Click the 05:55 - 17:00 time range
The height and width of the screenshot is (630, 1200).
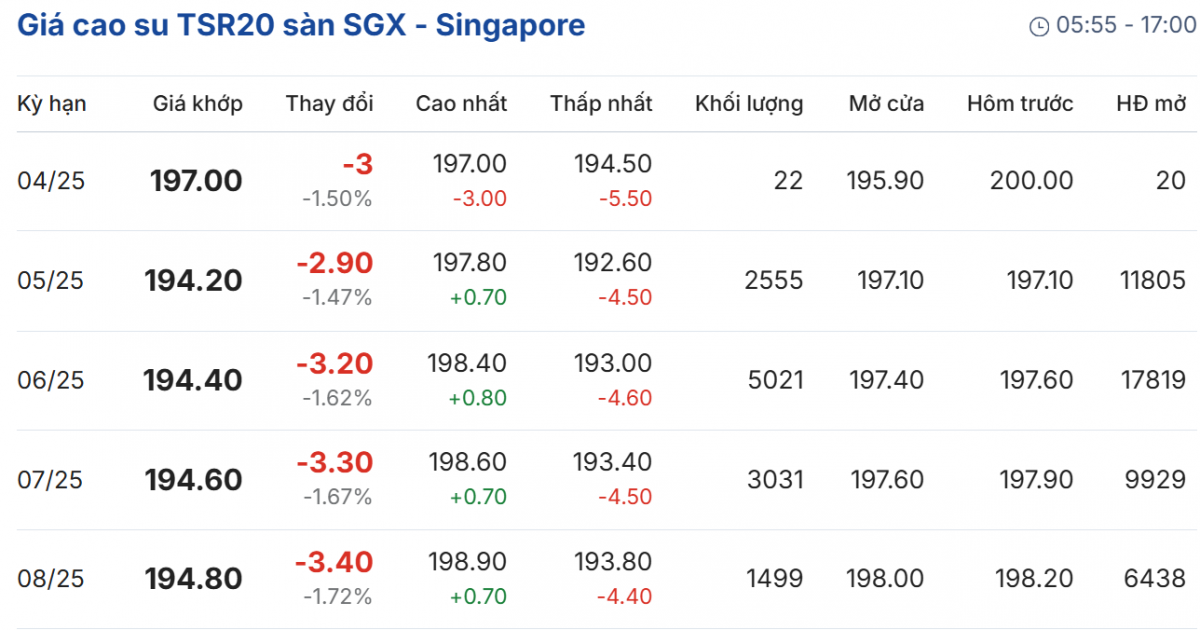tap(1126, 26)
